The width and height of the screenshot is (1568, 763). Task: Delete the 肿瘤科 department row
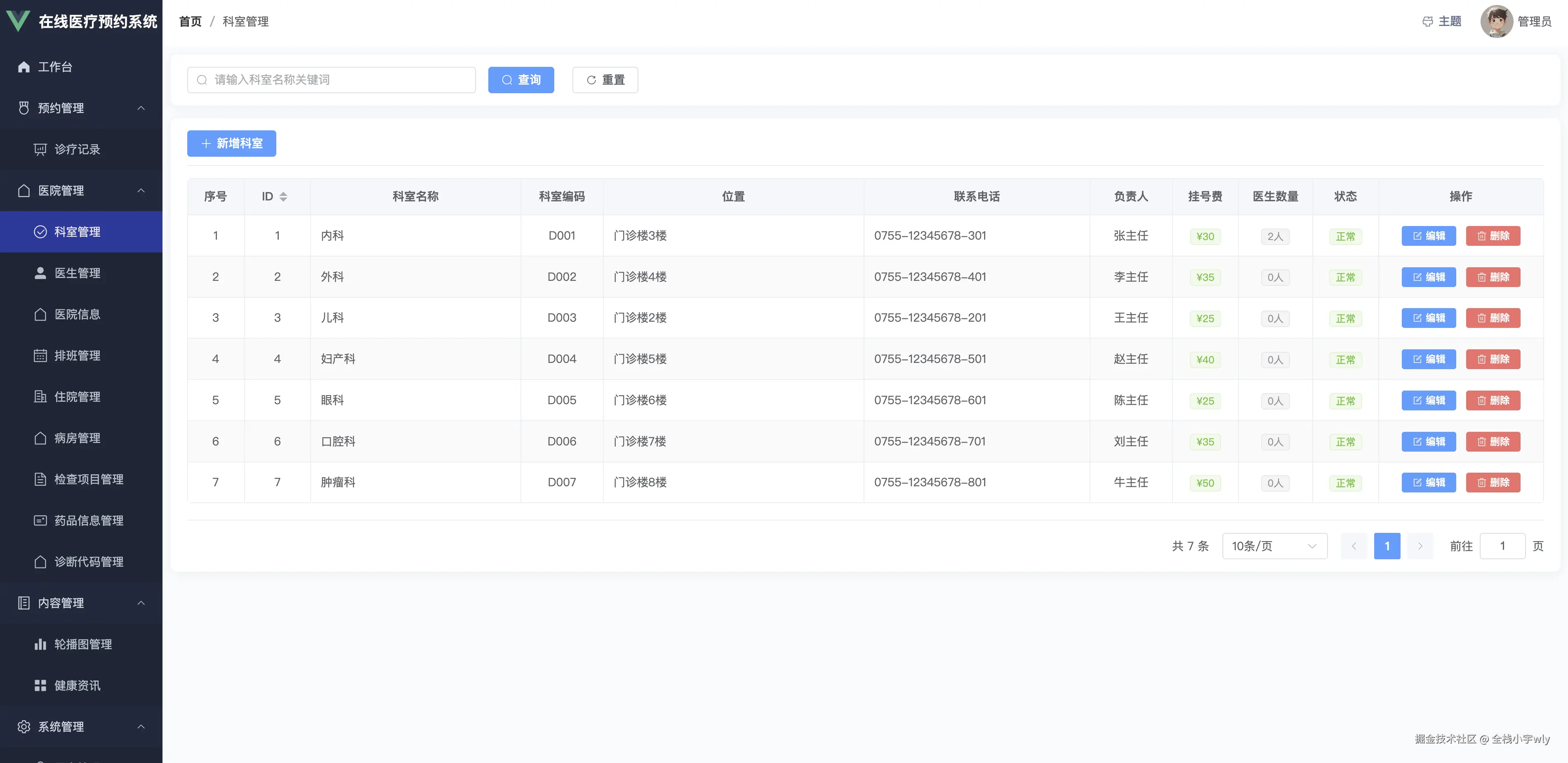(1493, 483)
